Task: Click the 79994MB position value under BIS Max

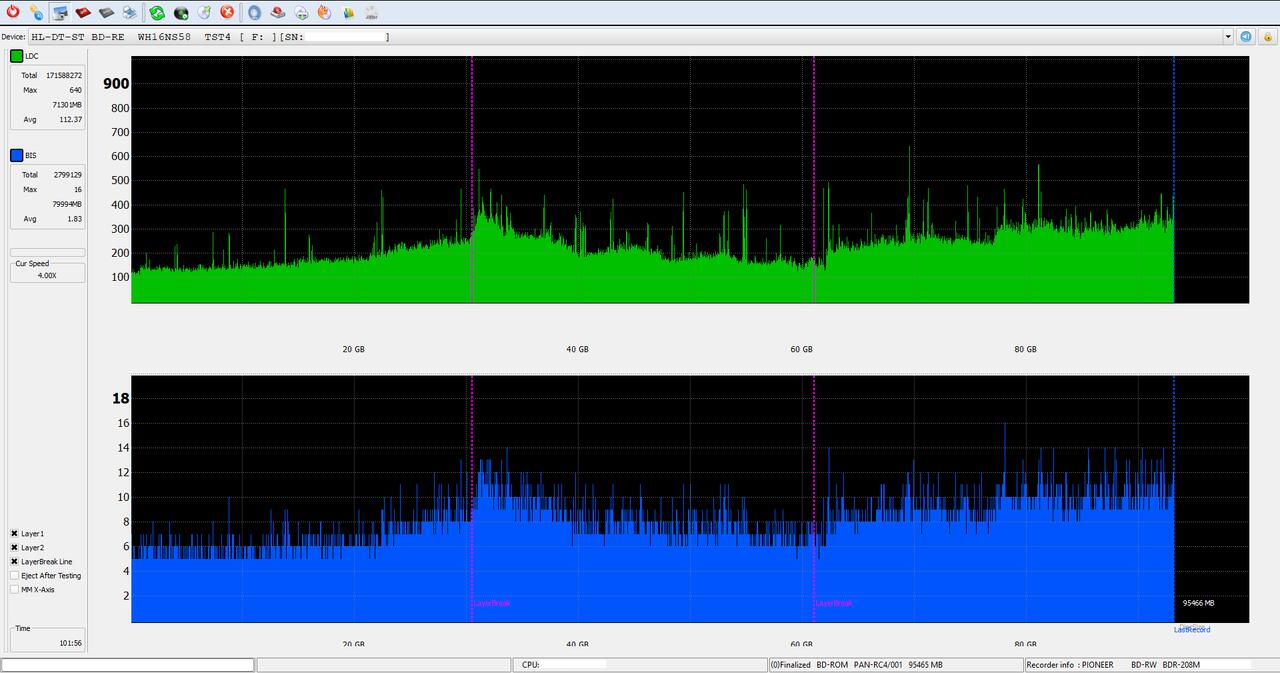Action: (67, 204)
